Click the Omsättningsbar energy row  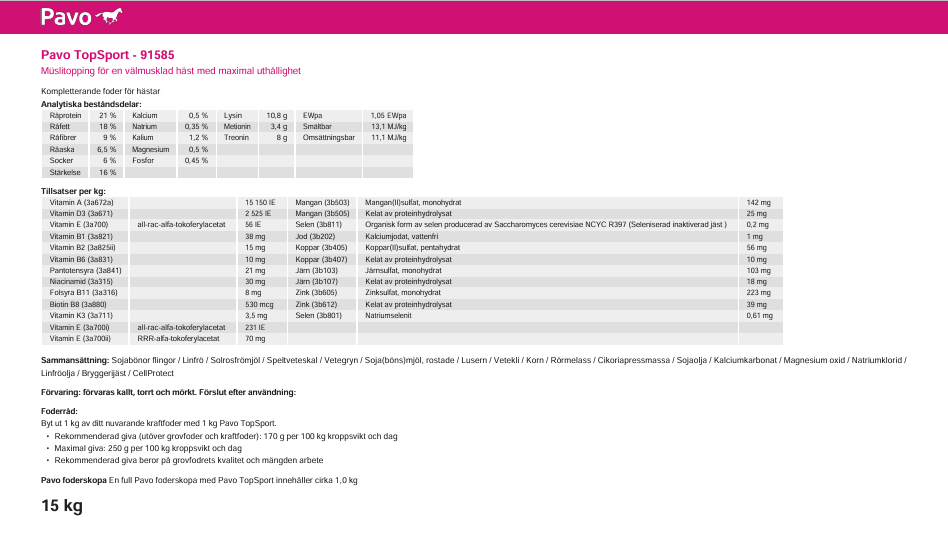pos(329,138)
